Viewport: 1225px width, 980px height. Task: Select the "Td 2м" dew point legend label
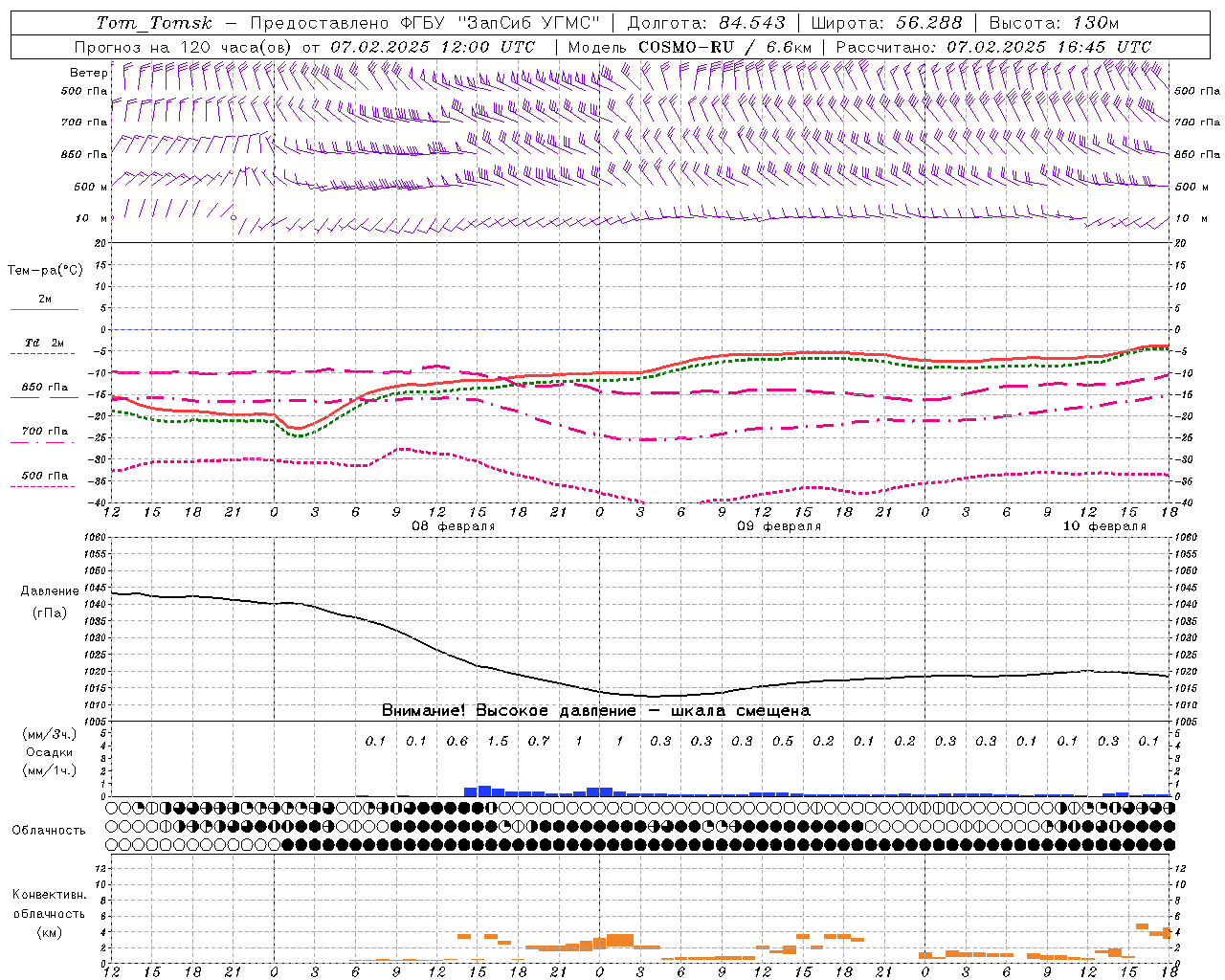(44, 343)
